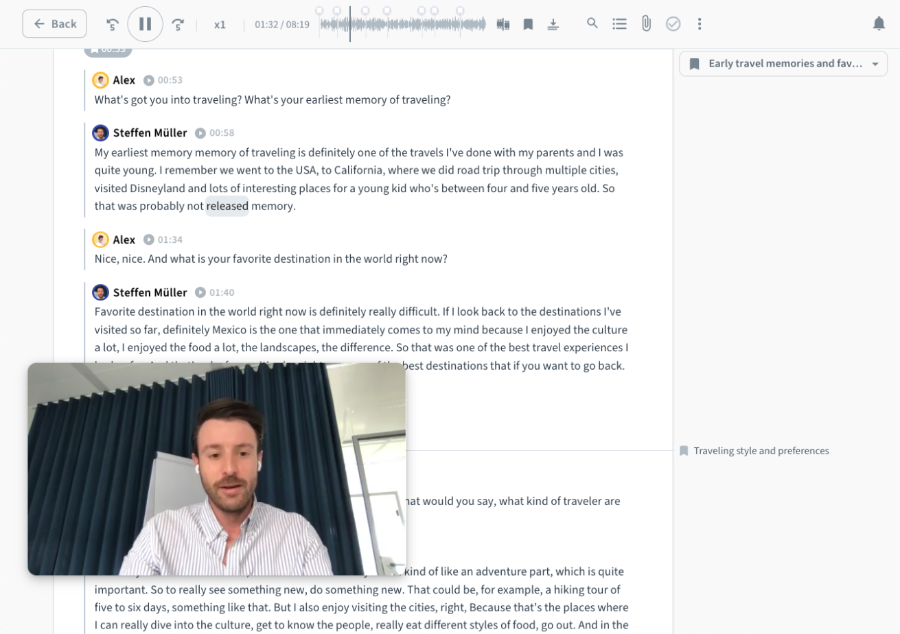This screenshot has width=900, height=634.
Task: Click the bookmark icon in toolbar
Action: (528, 24)
